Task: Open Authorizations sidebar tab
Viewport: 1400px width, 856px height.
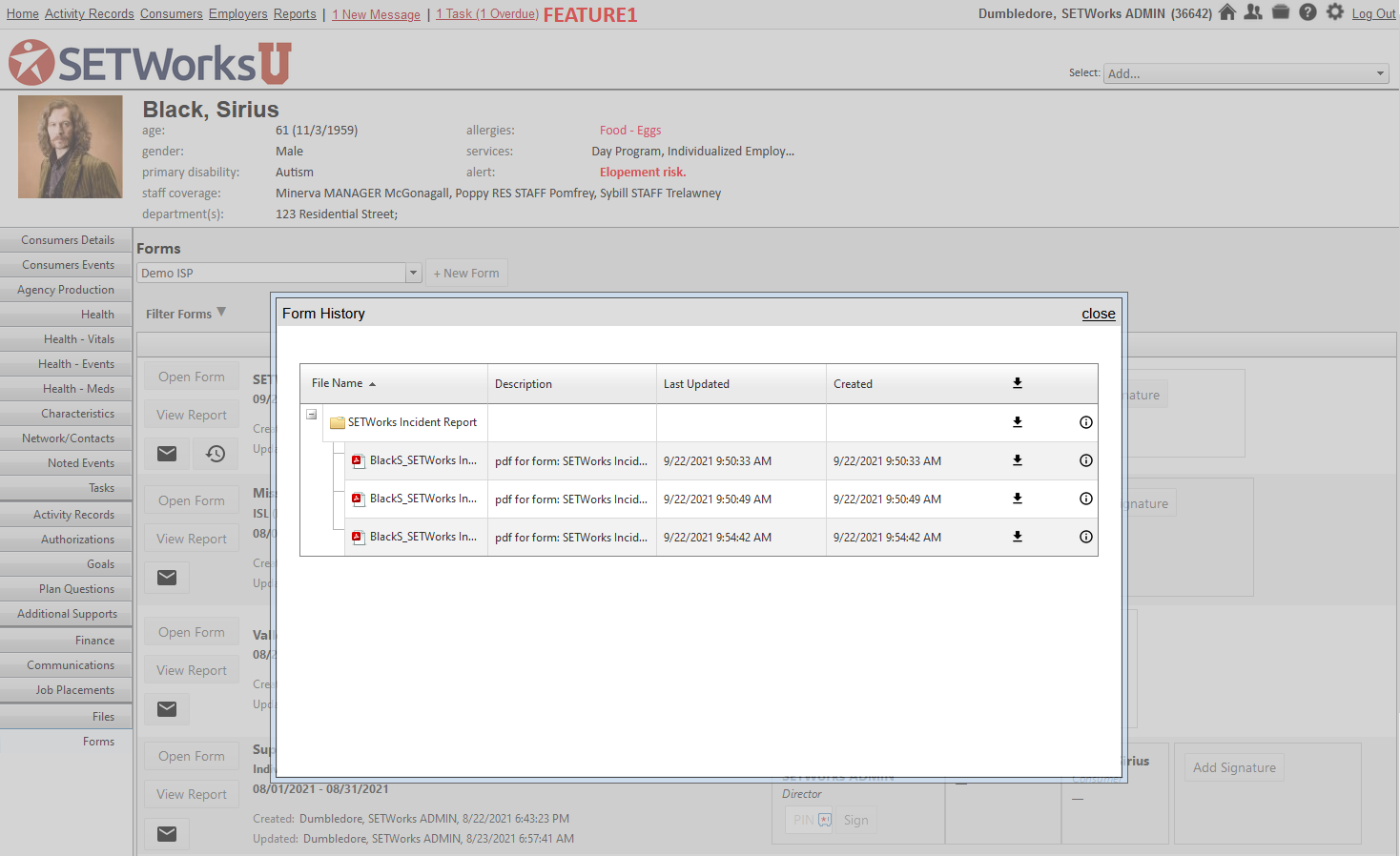Action: [66, 540]
